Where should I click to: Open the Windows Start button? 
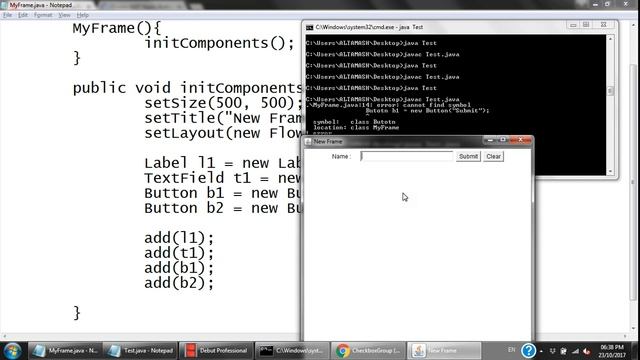(13, 351)
